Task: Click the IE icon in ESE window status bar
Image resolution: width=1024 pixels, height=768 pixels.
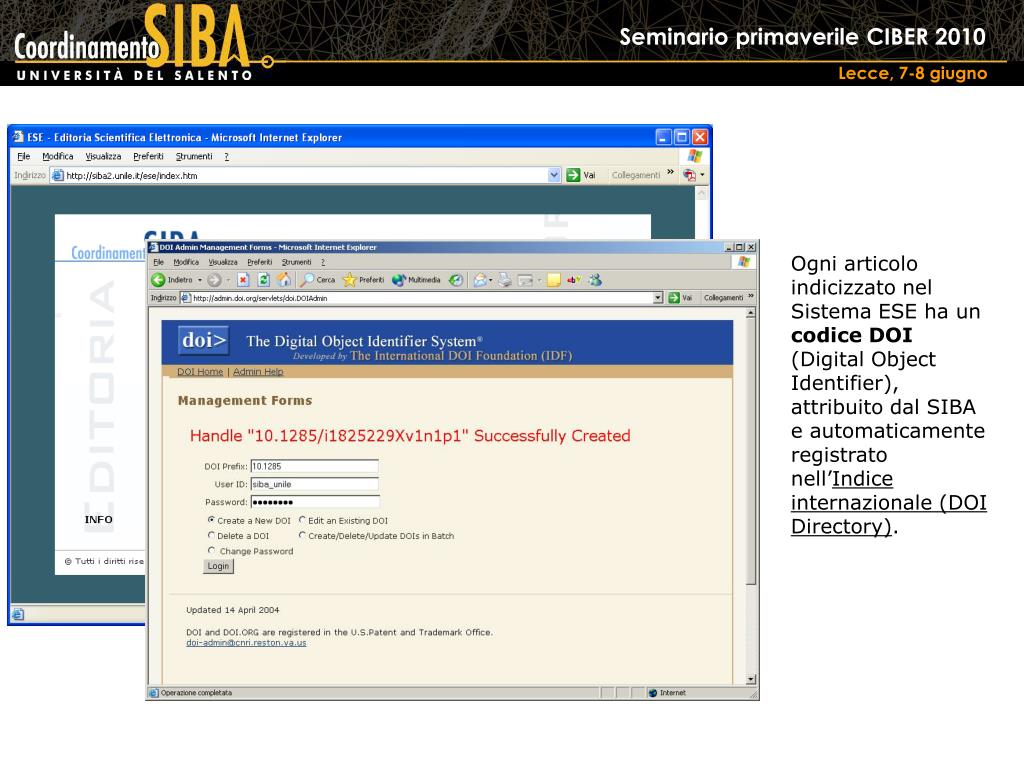Action: coord(18,614)
